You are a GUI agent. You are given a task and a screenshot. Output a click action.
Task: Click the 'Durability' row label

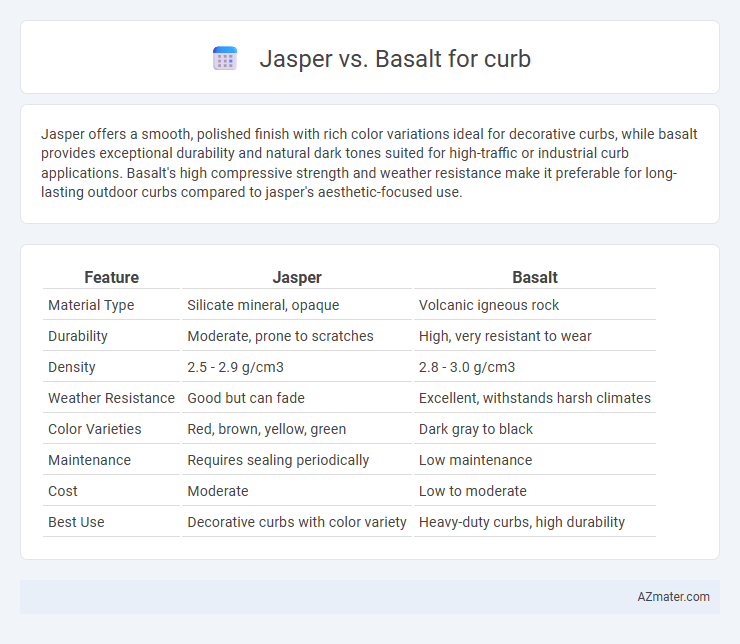[x=78, y=336]
